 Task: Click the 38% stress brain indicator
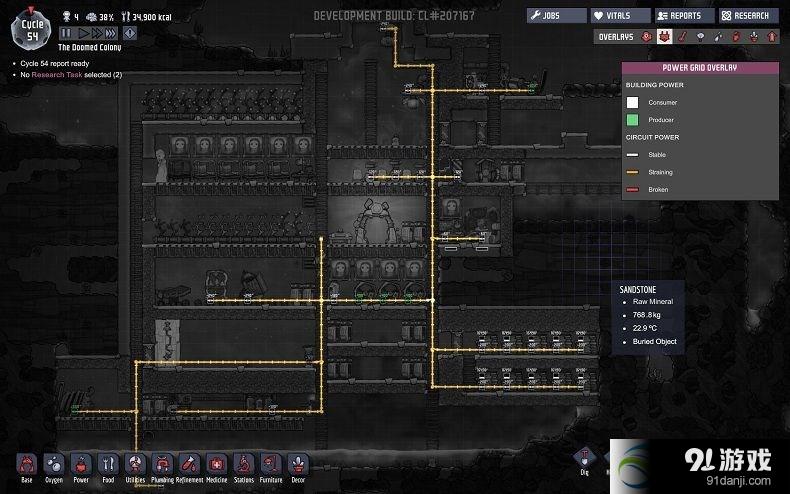(x=99, y=17)
